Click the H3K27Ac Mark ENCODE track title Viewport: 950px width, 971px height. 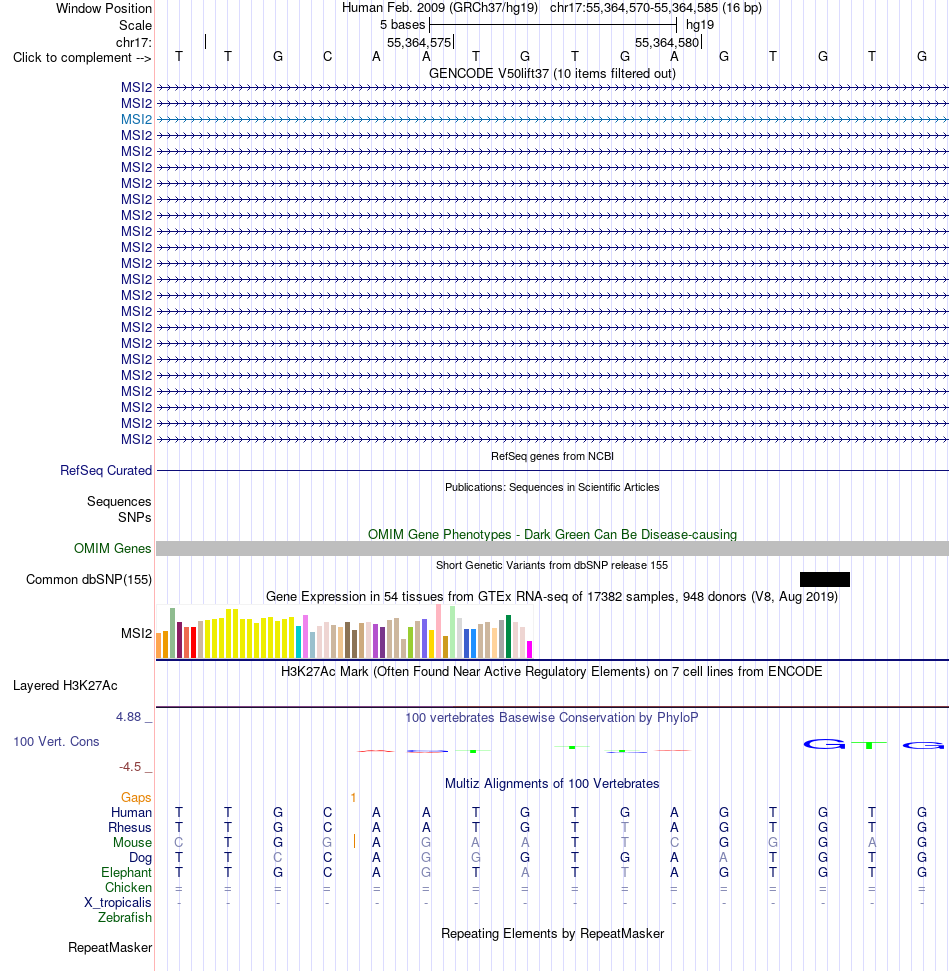coord(552,672)
